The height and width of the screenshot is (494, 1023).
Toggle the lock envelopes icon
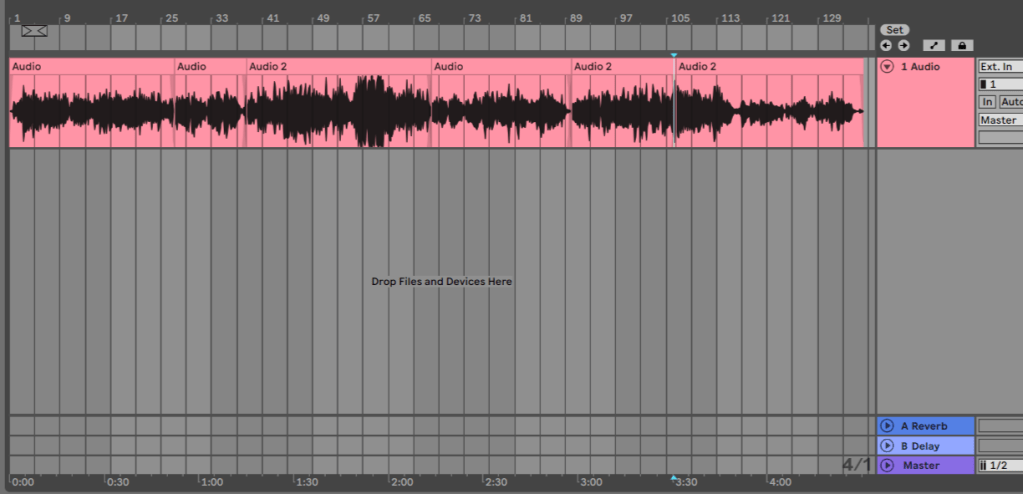[x=961, y=45]
